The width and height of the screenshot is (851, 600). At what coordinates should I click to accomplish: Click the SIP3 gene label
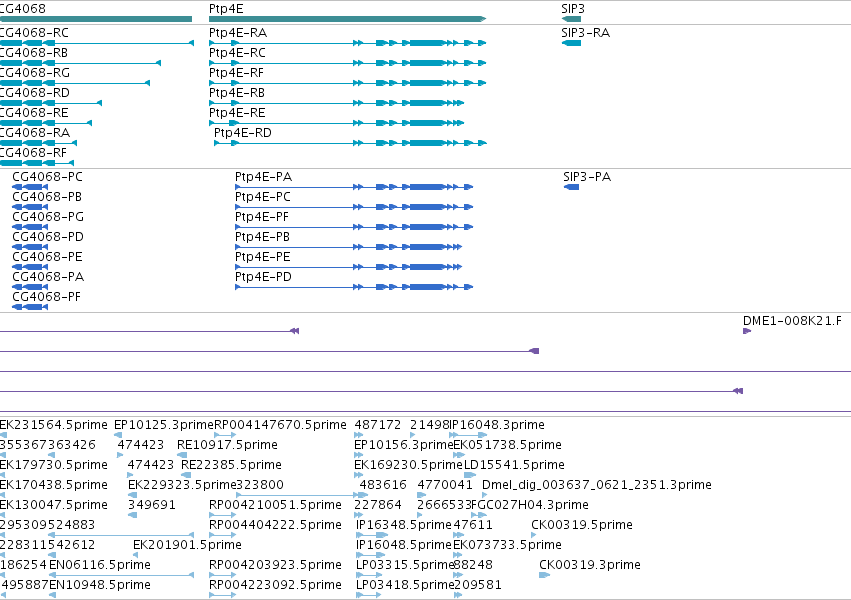click(573, 9)
